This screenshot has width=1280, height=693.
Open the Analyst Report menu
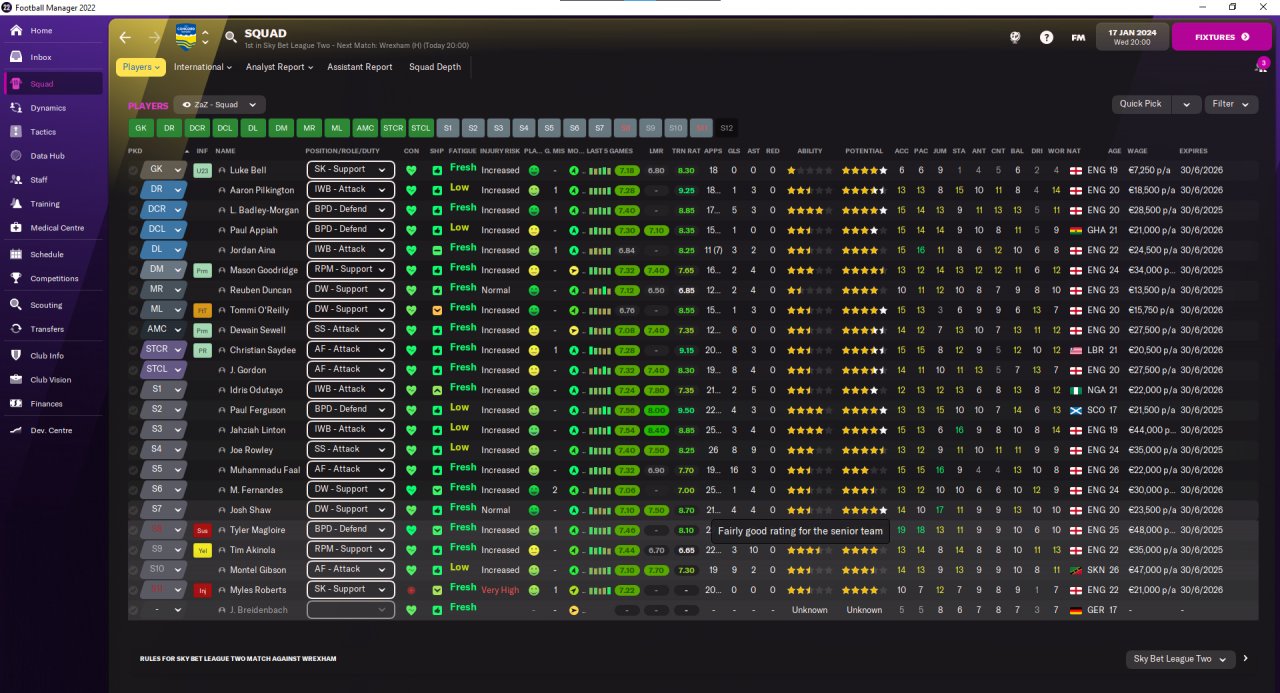(279, 67)
